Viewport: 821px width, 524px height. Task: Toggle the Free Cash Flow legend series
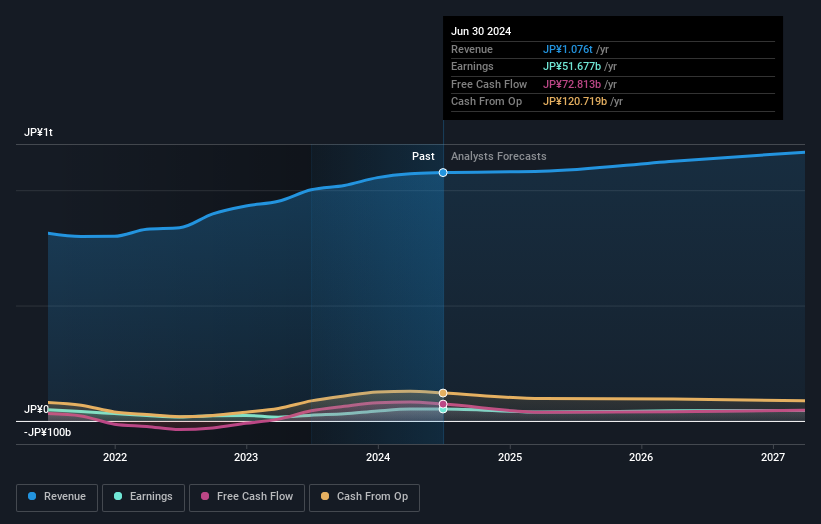pyautogui.click(x=247, y=497)
